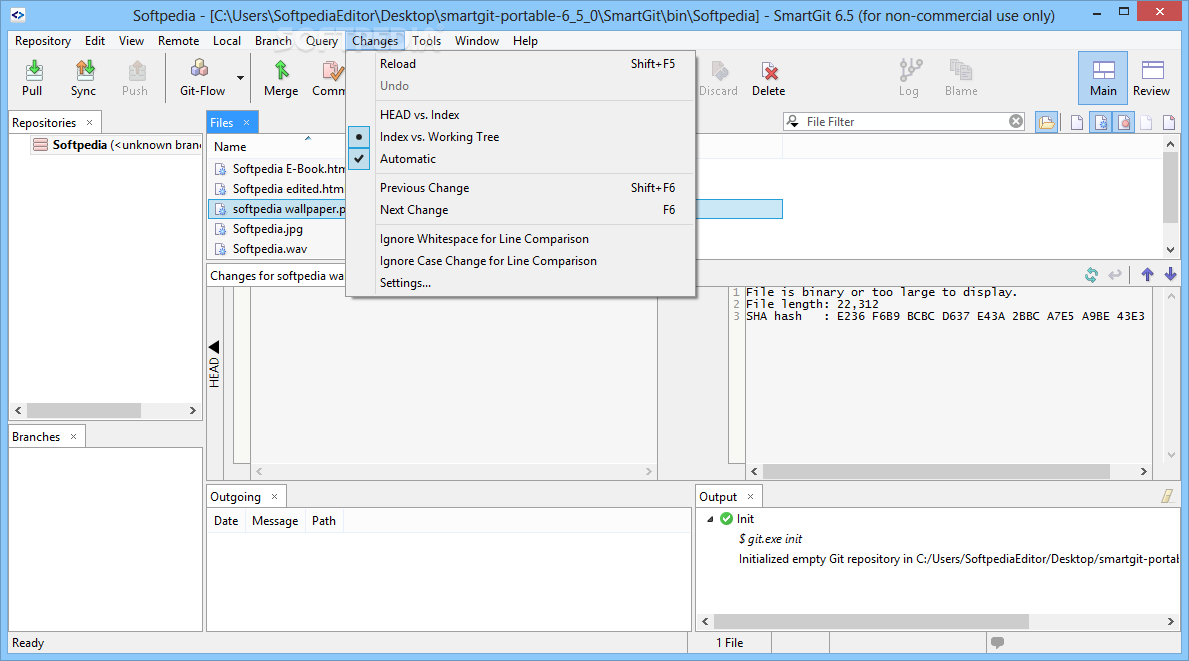
Task: Click the speech bubble icon in status bar
Action: click(997, 642)
